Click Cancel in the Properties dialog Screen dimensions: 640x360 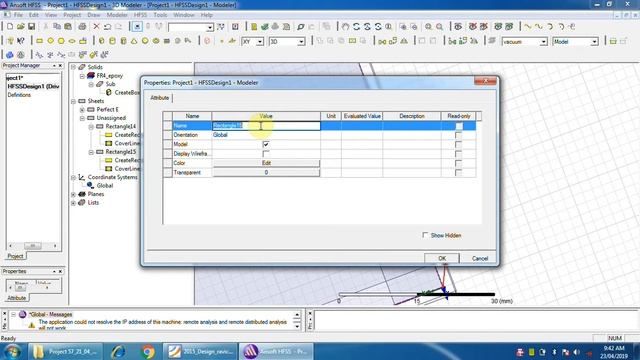point(480,258)
